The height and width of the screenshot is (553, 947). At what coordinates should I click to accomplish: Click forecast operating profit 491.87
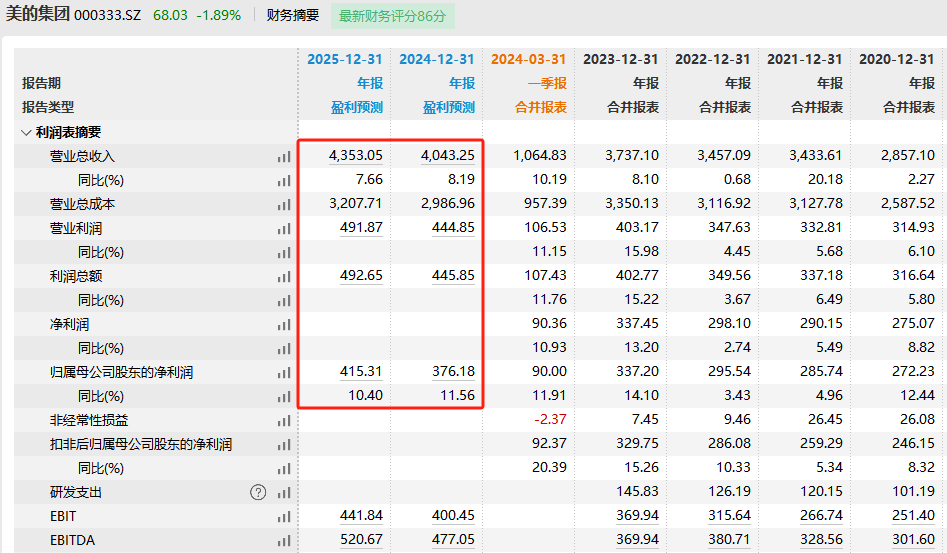361,228
